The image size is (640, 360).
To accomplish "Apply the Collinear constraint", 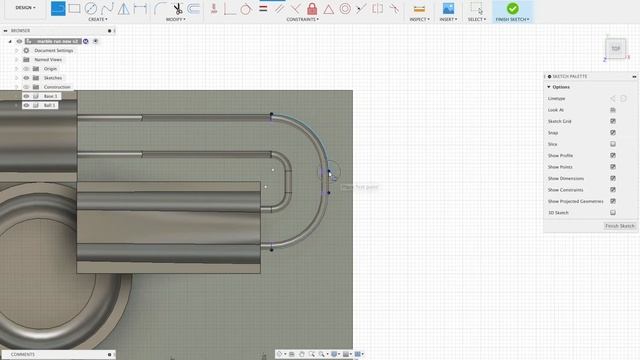I will (x=361, y=9).
